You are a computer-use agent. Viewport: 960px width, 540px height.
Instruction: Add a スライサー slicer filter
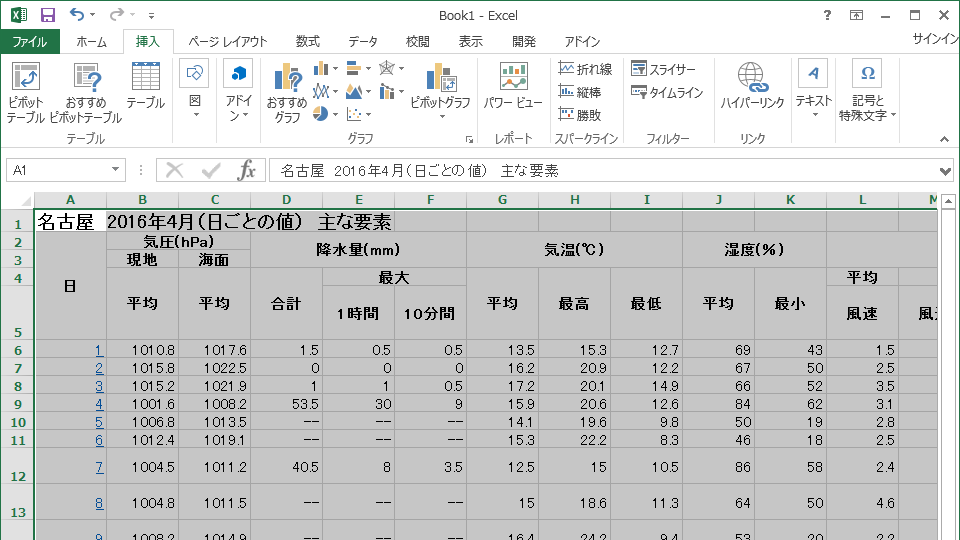663,69
